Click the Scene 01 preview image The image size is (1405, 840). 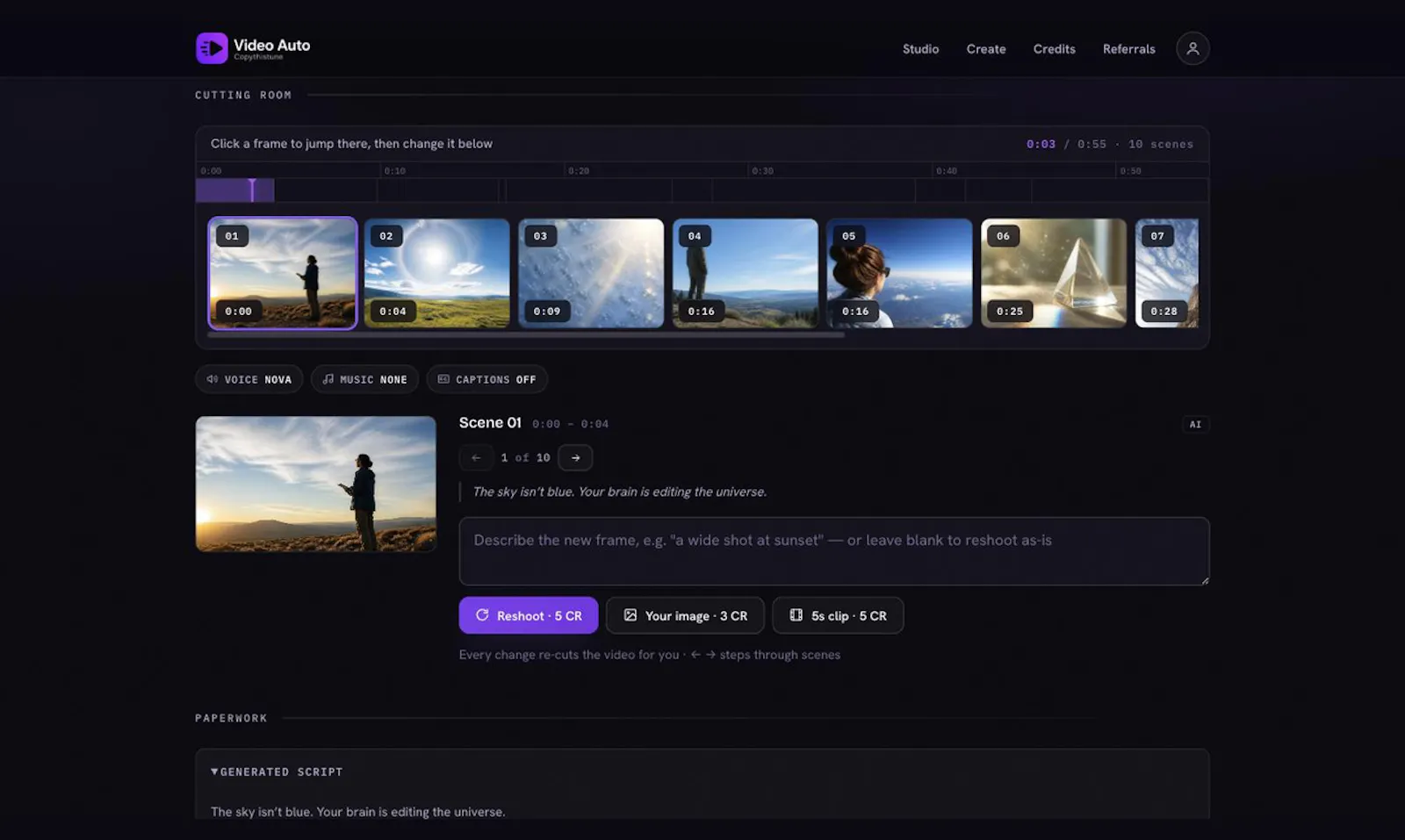point(316,484)
